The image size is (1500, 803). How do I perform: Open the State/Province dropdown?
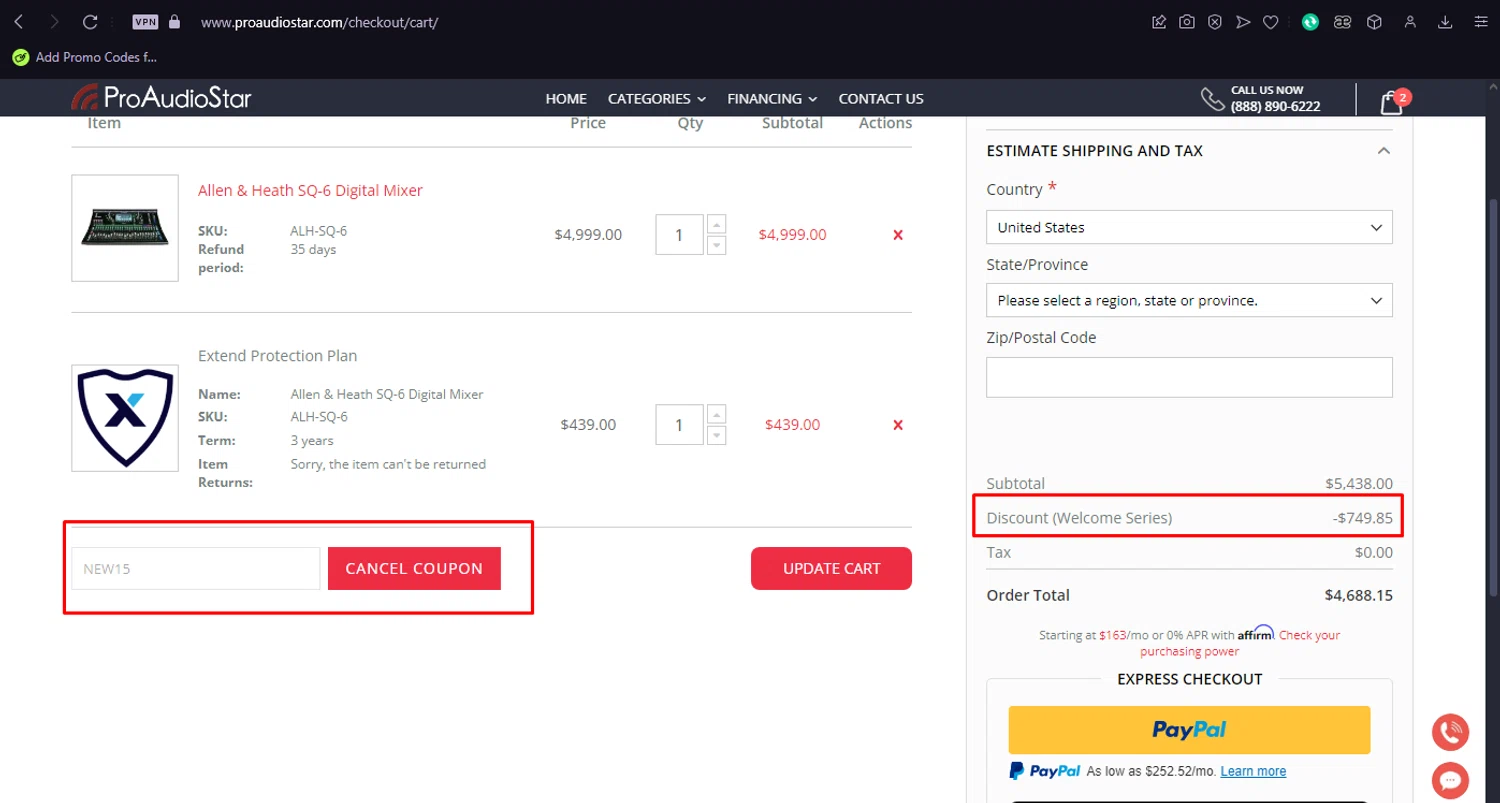coord(1189,300)
